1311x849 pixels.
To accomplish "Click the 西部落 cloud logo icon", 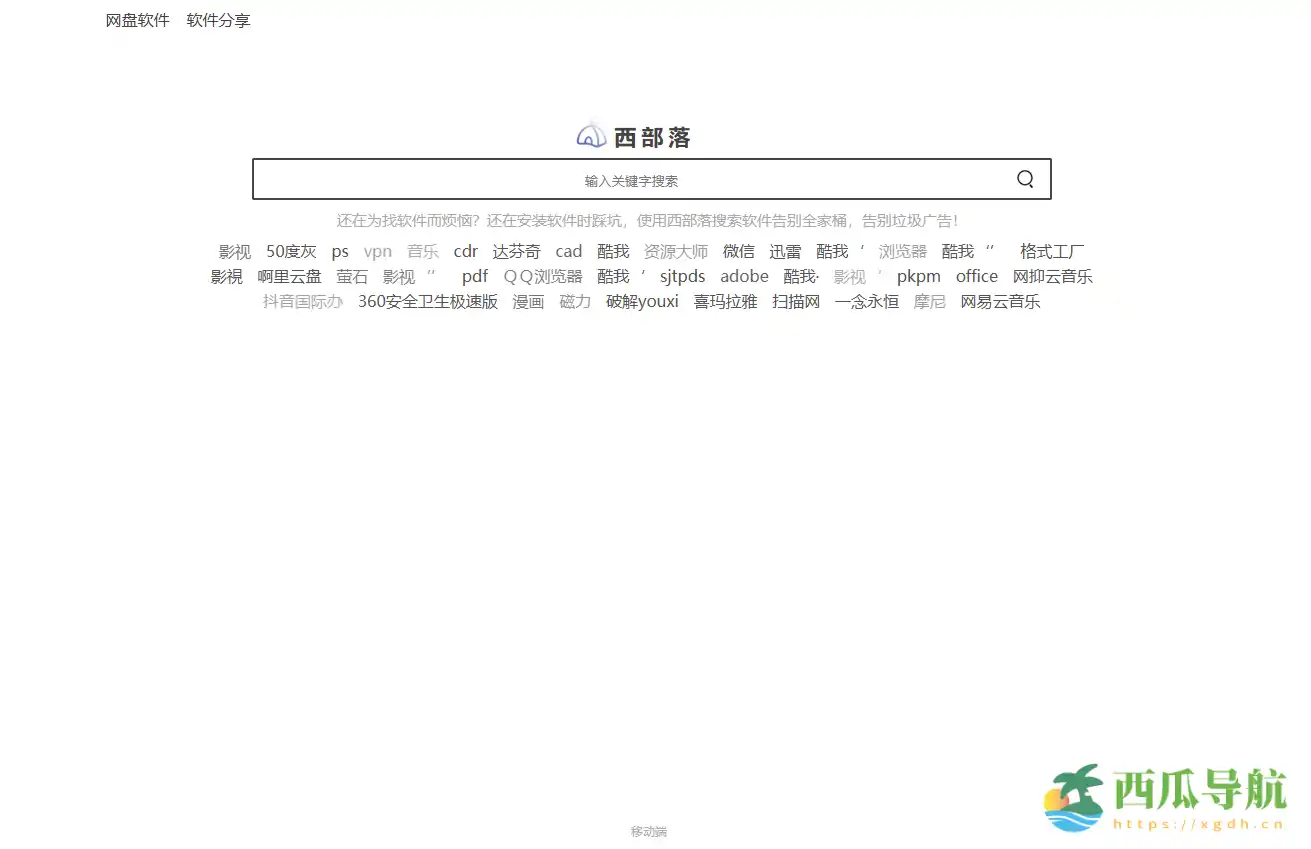I will pos(592,134).
